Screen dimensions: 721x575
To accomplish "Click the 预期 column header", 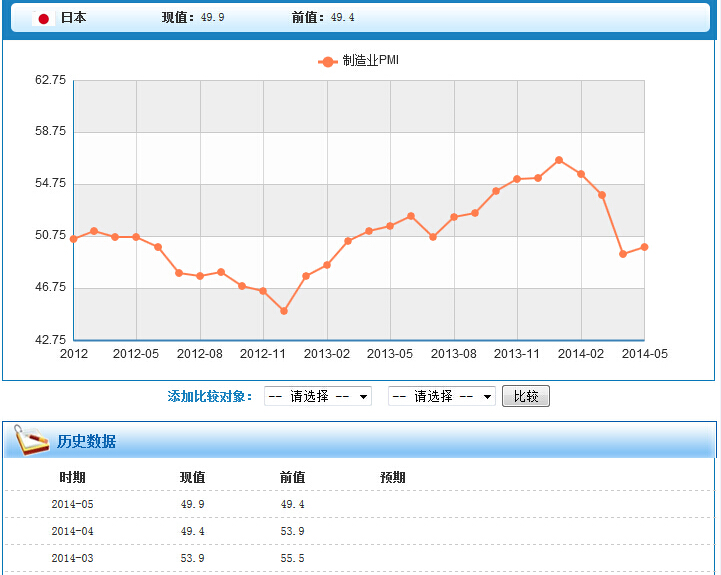I will (393, 477).
